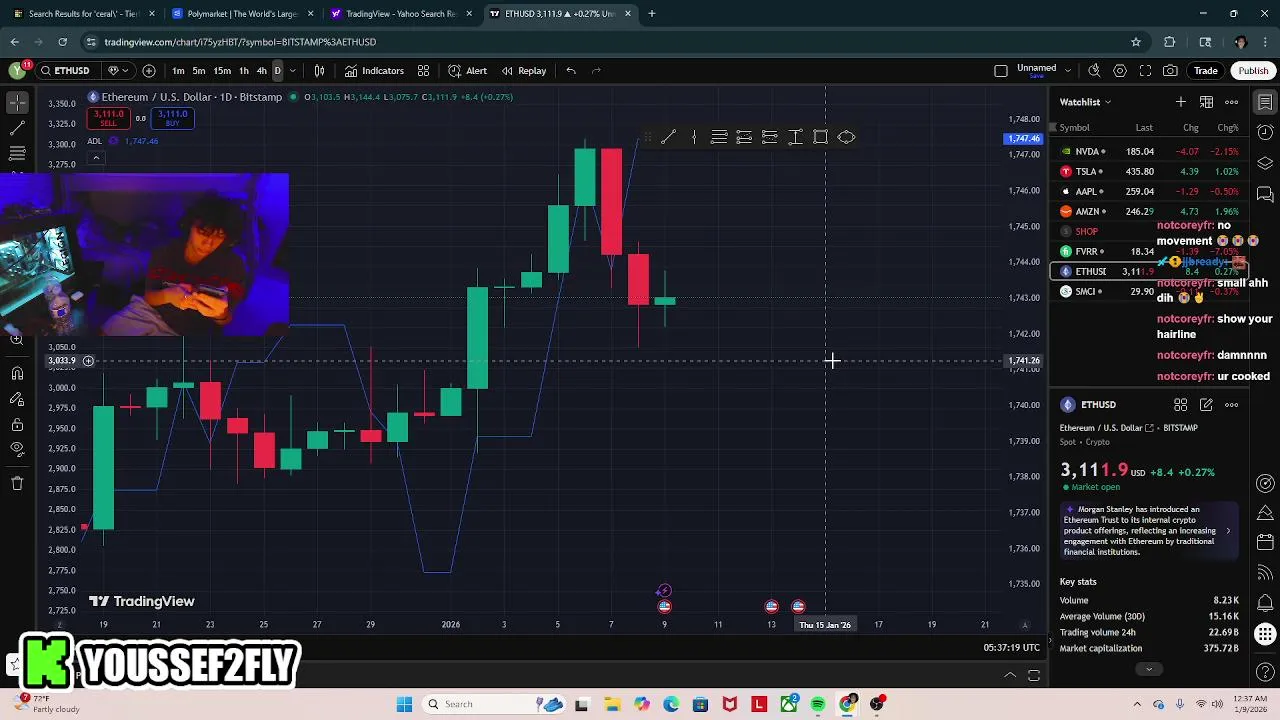Create an Alert
Image resolution: width=1280 pixels, height=720 pixels.
point(467,71)
